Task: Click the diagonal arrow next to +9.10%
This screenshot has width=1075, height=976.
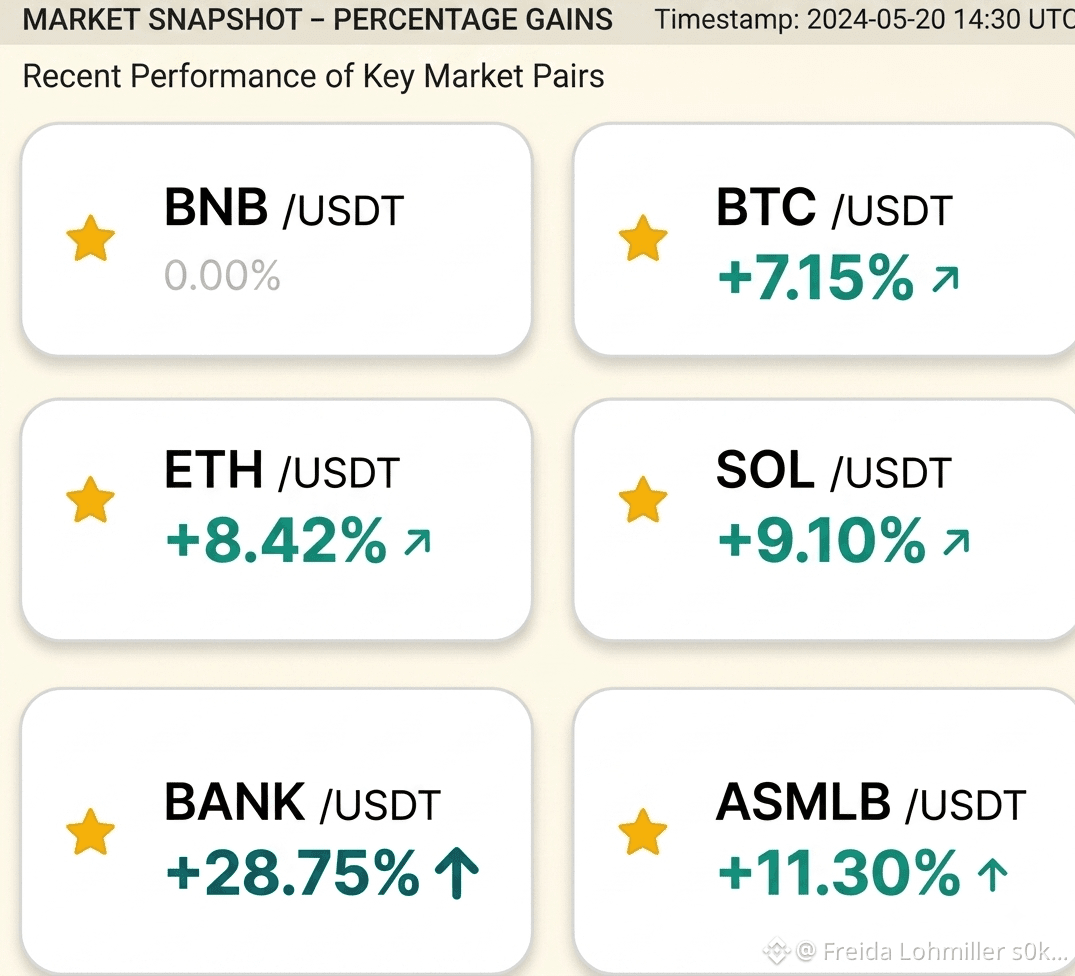Action: click(956, 542)
